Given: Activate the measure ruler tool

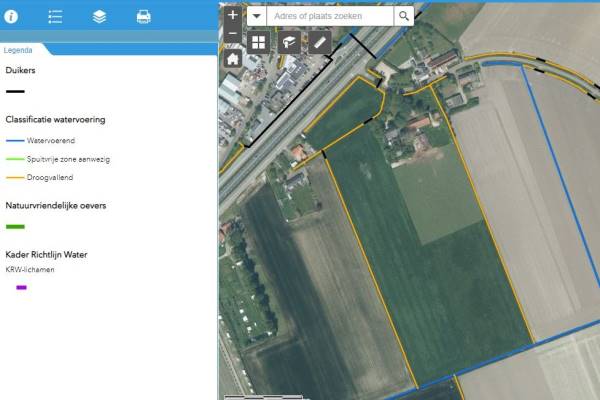Looking at the screenshot, I should 320,42.
